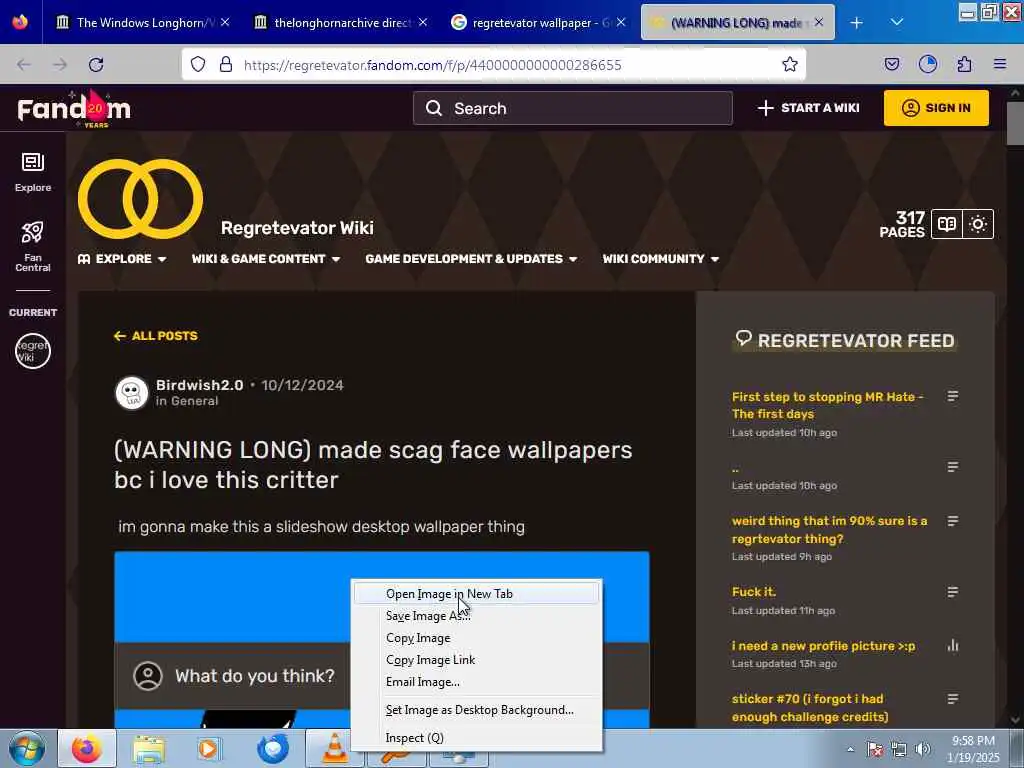Choose Email Image from context menu

(476, 682)
